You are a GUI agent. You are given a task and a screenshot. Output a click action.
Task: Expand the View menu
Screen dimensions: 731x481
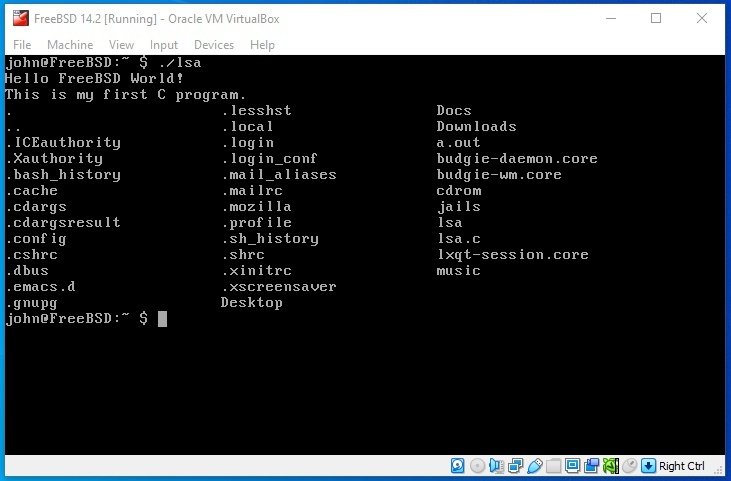point(121,45)
